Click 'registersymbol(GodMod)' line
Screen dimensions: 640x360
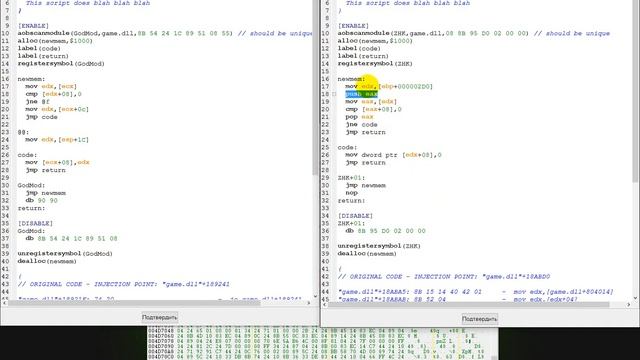tap(61, 64)
